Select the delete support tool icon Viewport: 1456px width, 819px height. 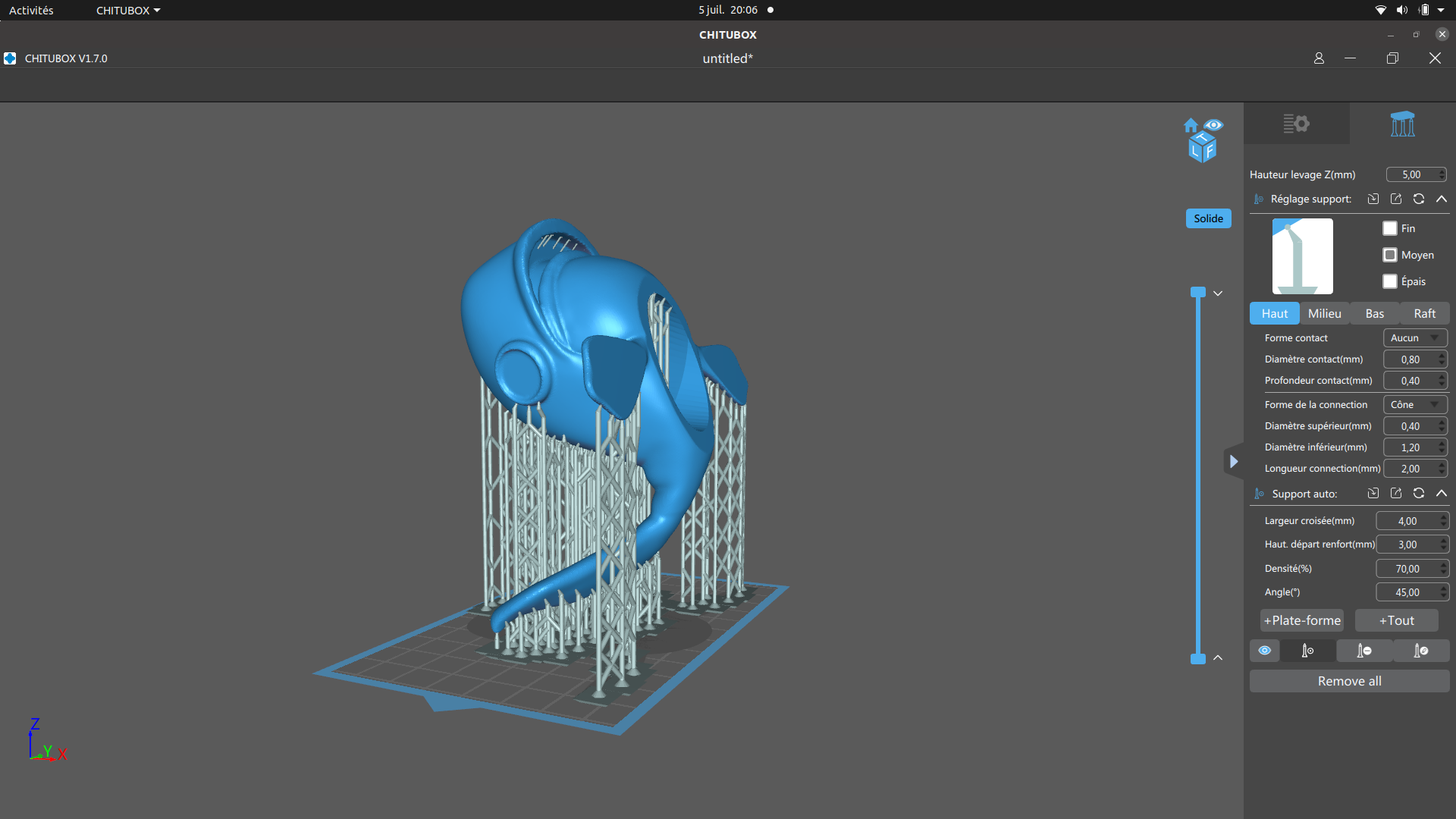1364,651
